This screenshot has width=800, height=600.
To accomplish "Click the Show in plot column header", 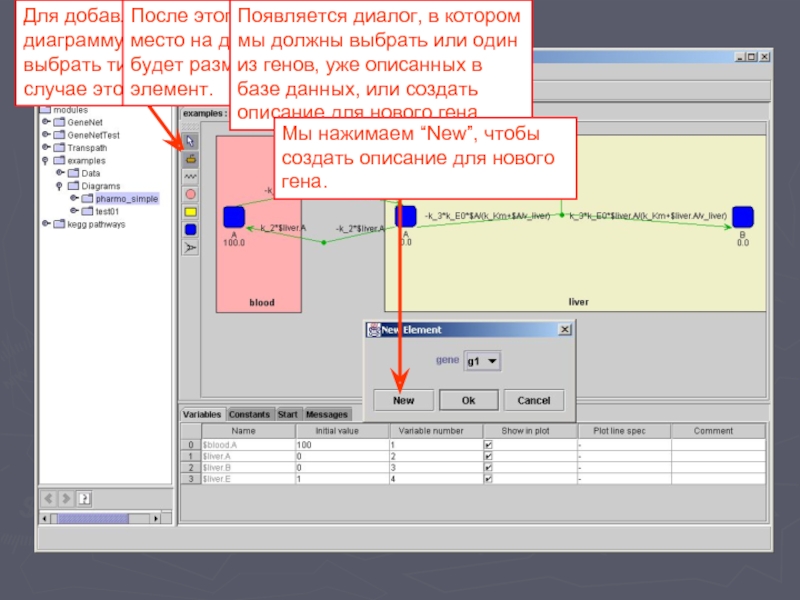I will click(x=531, y=431).
